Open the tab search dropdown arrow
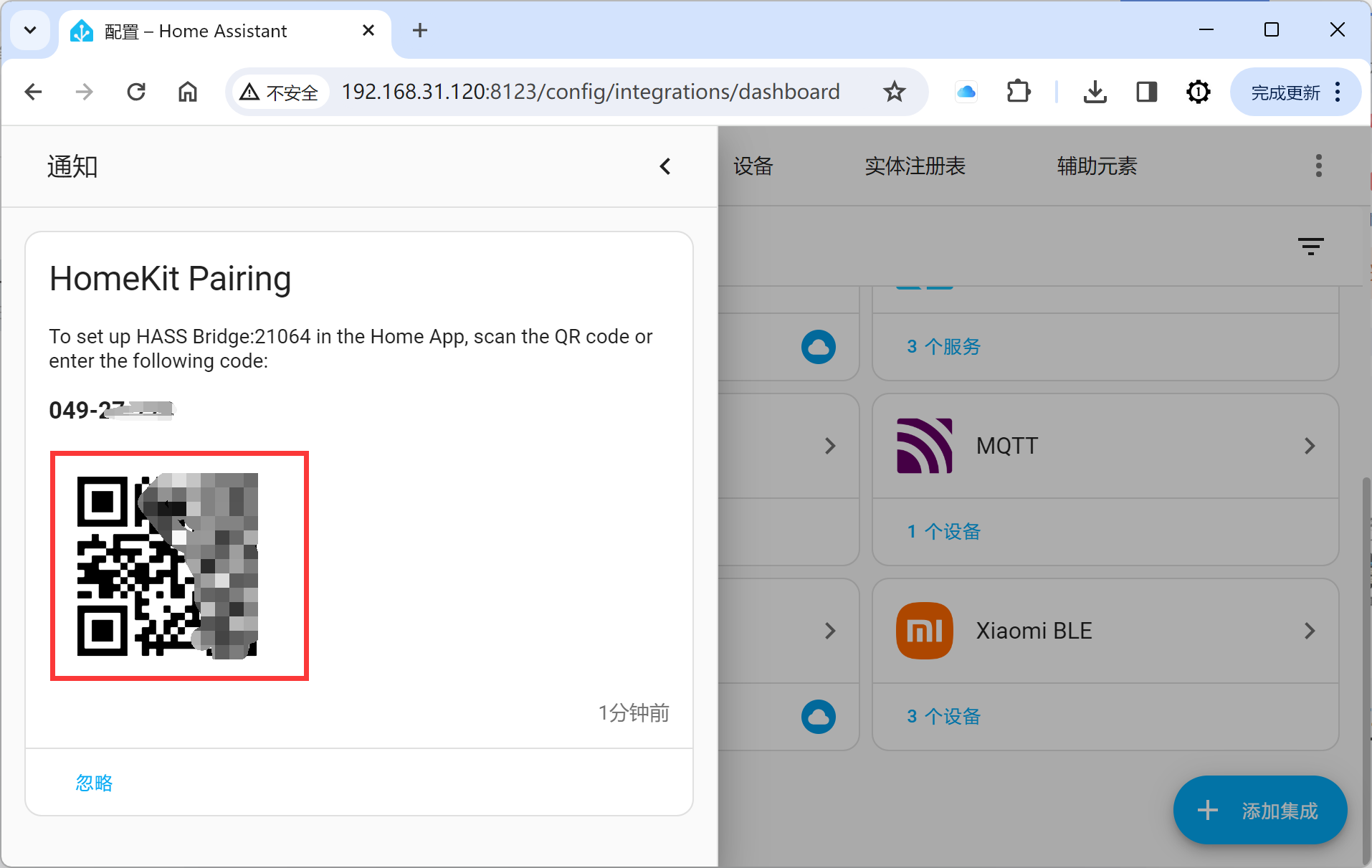 (x=30, y=30)
